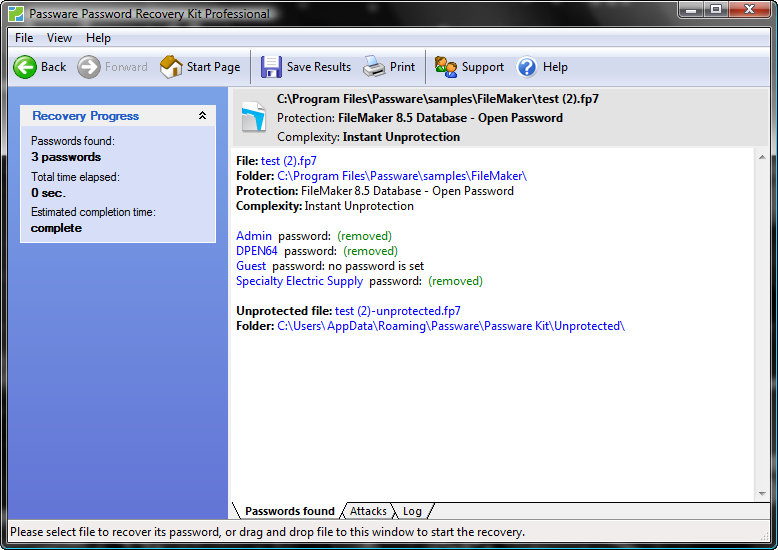Open the Help menu in menu bar
The height and width of the screenshot is (550, 778).
coord(98,38)
